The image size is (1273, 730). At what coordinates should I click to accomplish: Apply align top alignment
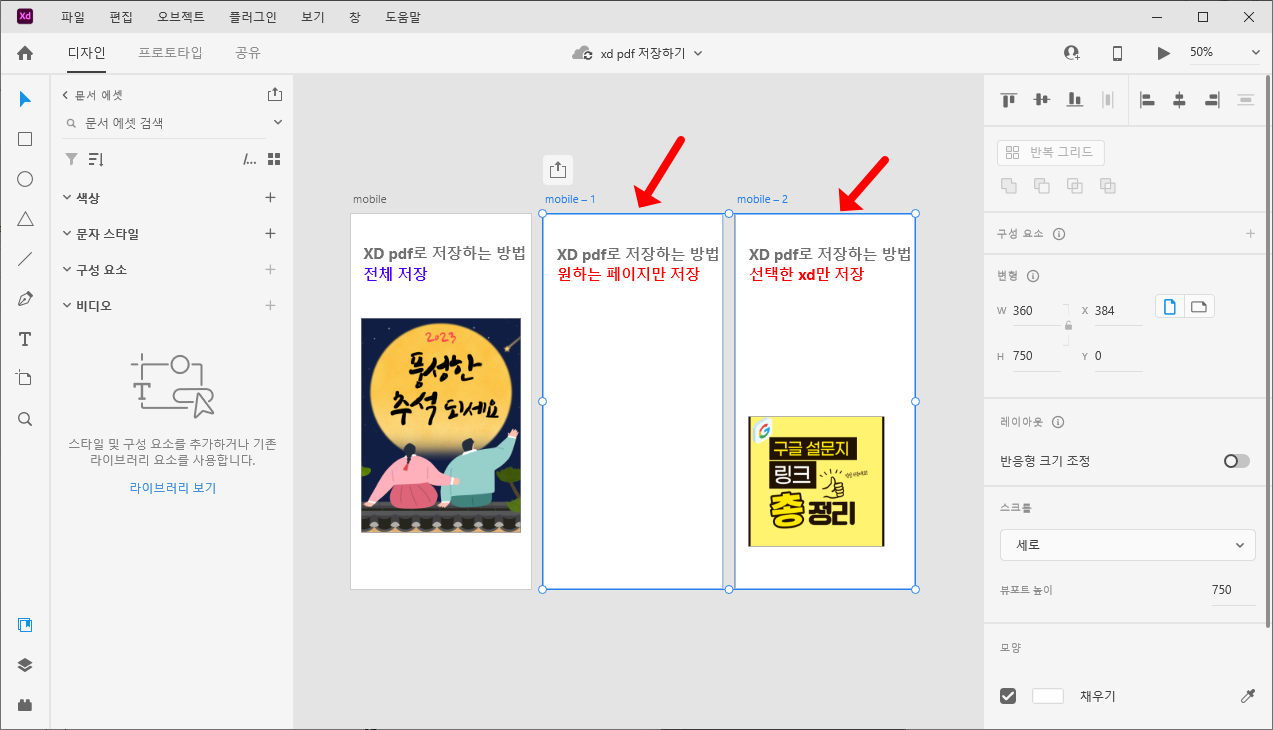1007,100
